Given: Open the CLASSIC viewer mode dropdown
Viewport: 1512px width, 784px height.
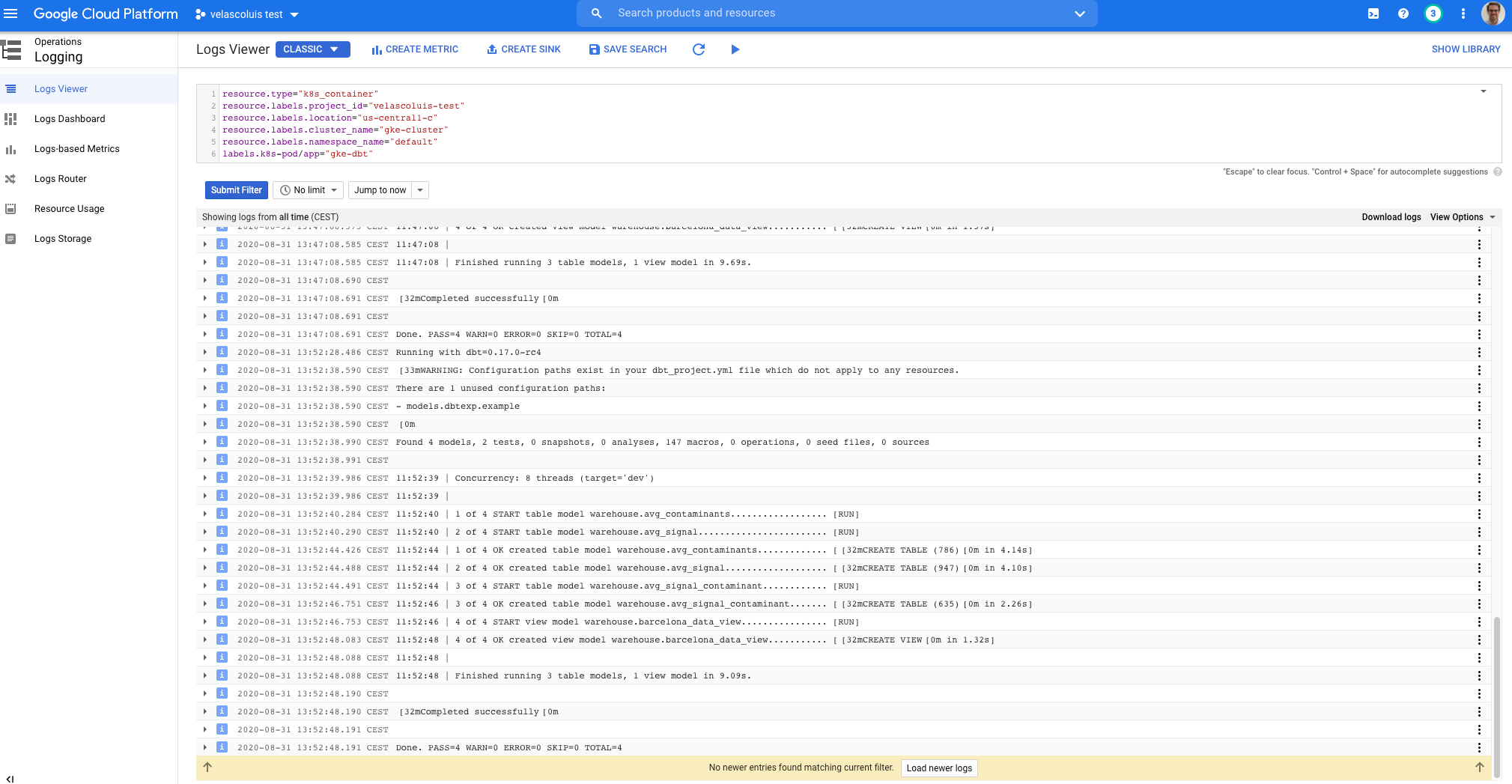Looking at the screenshot, I should coord(312,49).
